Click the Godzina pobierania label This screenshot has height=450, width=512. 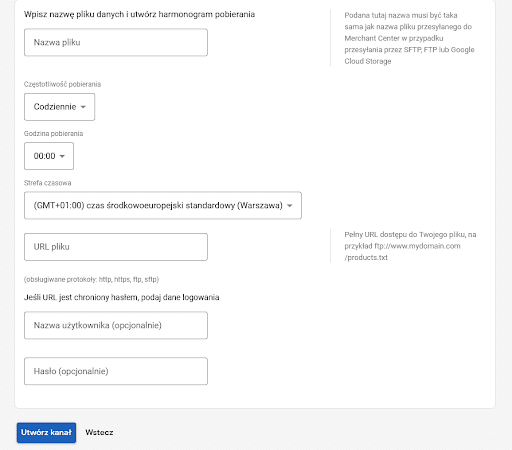tap(53, 134)
